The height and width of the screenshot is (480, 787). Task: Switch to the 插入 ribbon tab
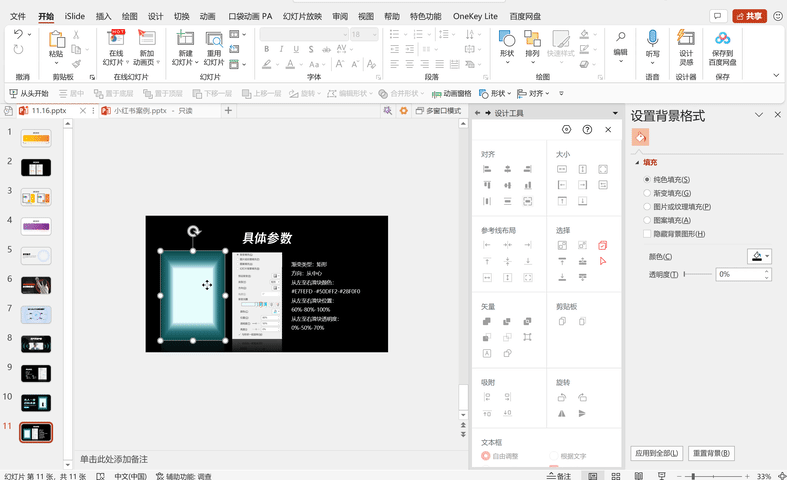point(103,16)
